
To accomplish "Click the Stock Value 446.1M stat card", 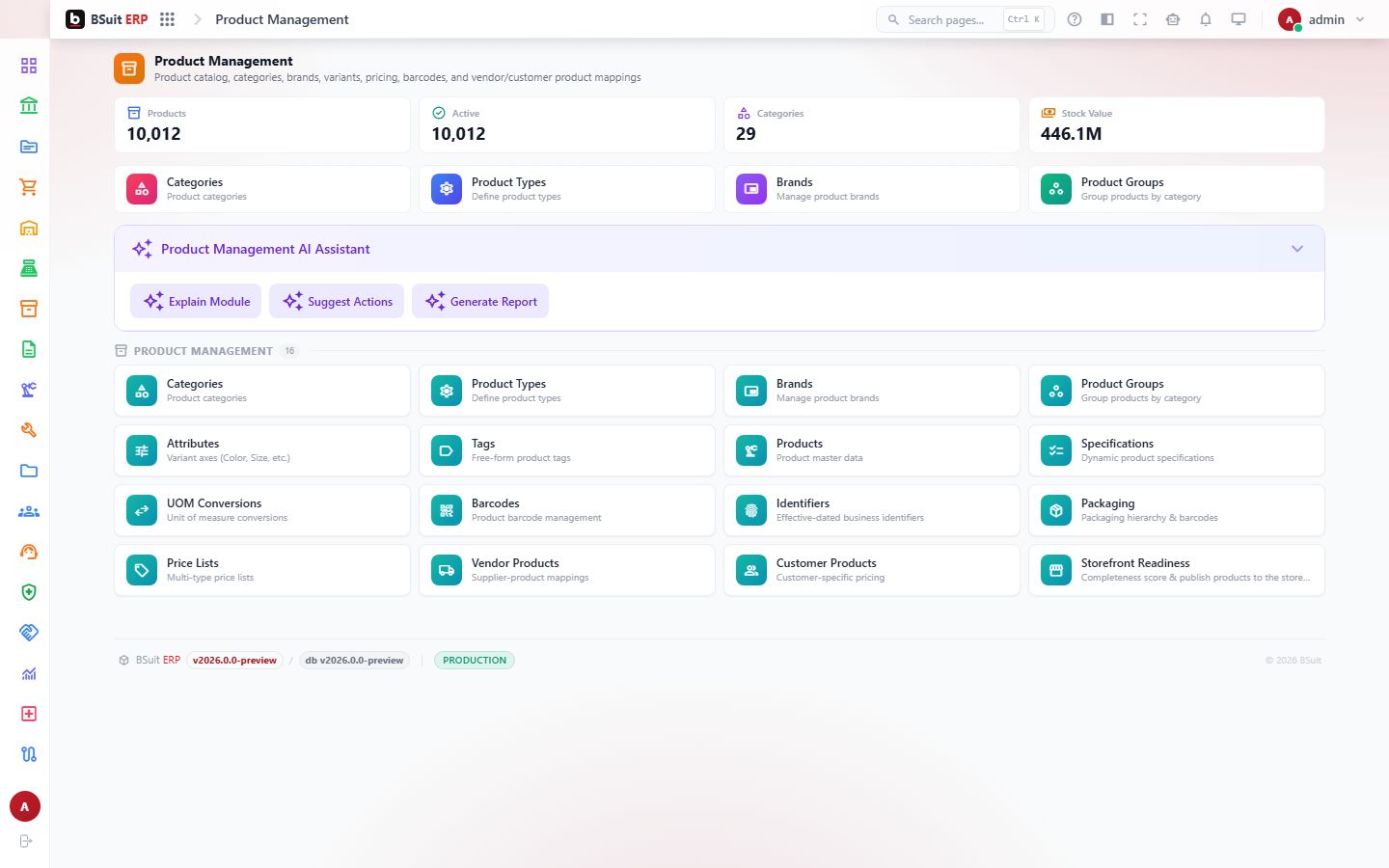I will pyautogui.click(x=1177, y=124).
